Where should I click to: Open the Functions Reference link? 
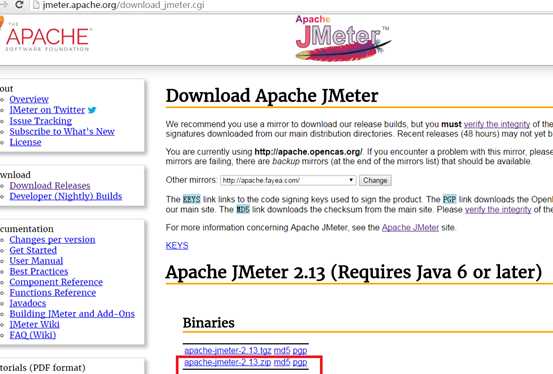click(53, 292)
